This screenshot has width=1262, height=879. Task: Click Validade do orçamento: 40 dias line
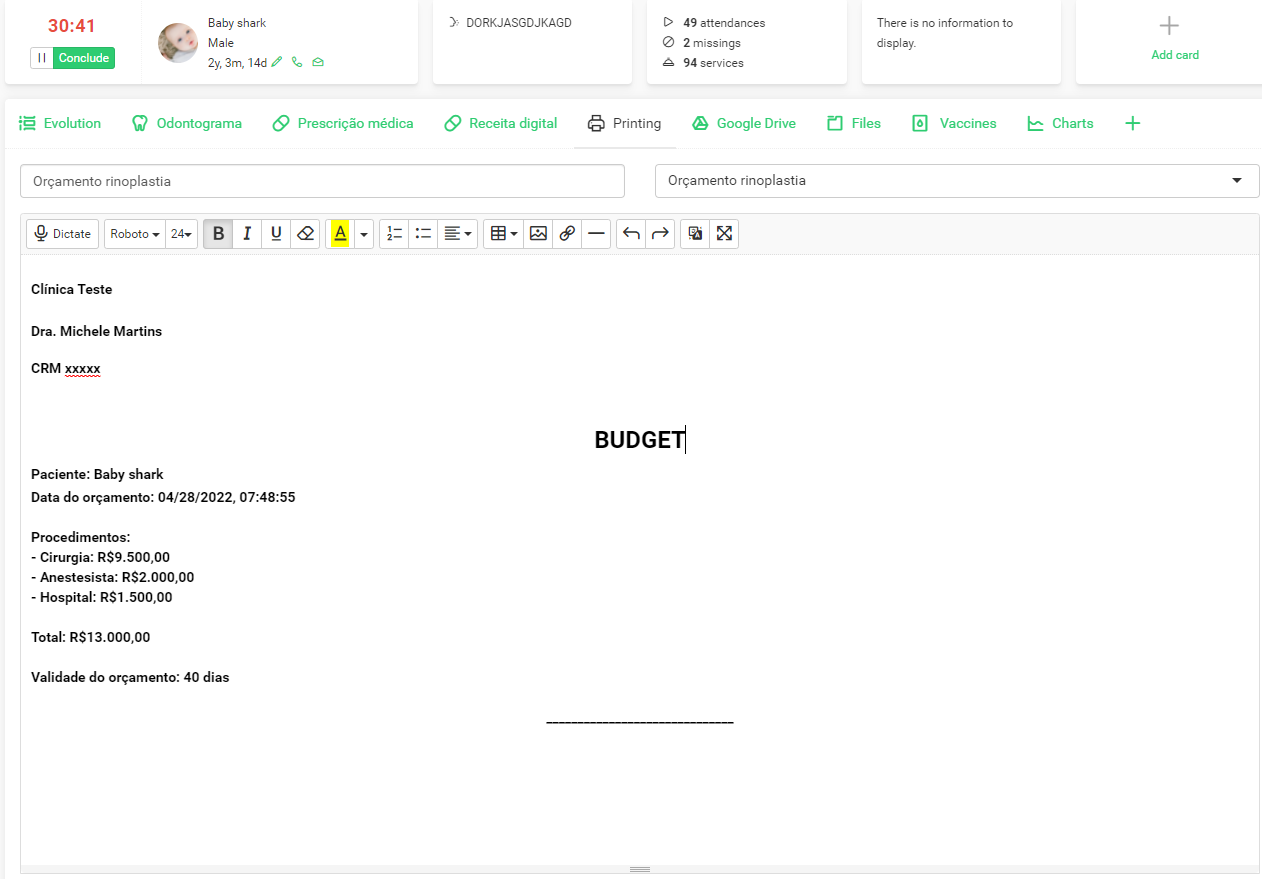tap(130, 677)
